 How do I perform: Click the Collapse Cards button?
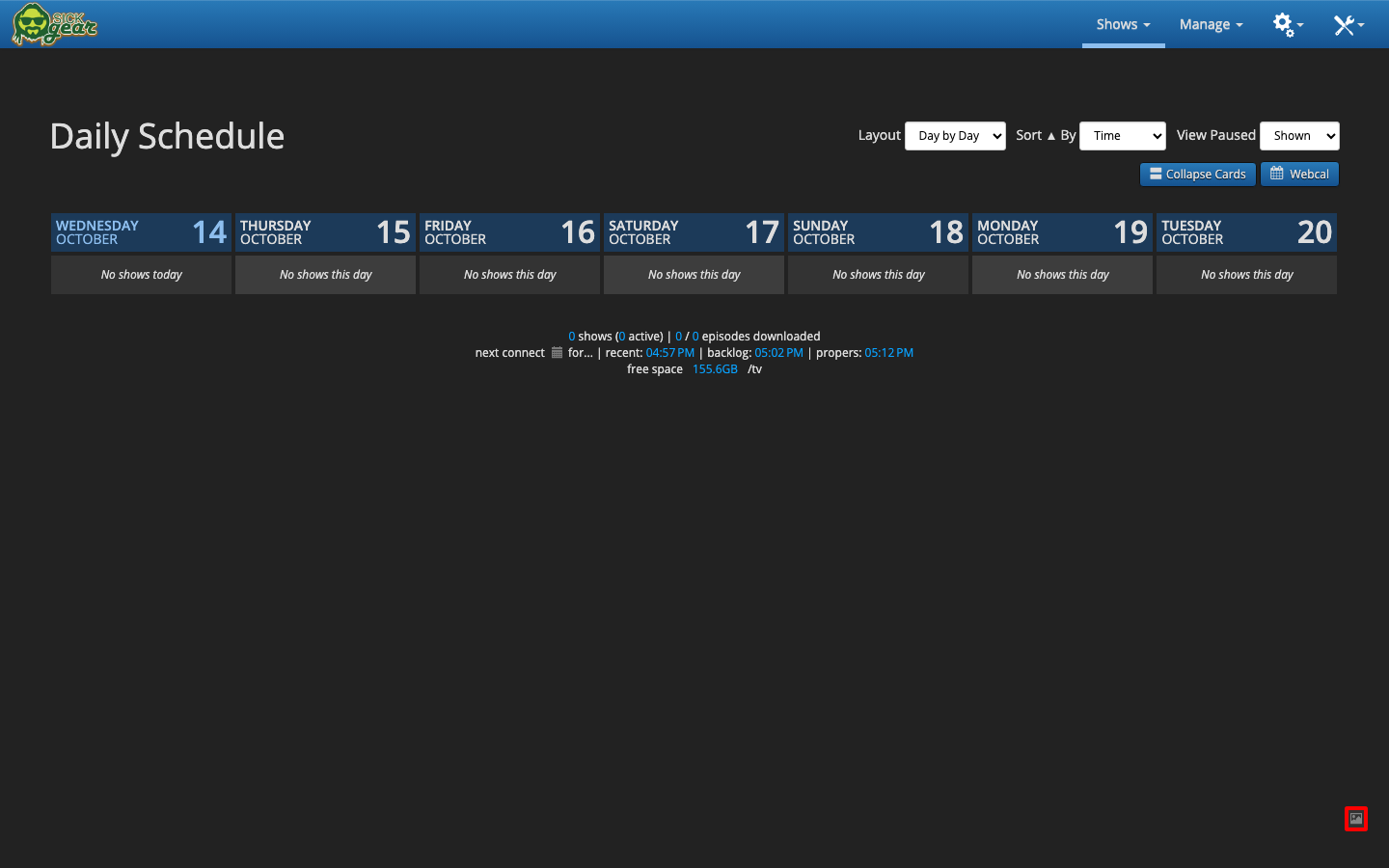(1198, 175)
